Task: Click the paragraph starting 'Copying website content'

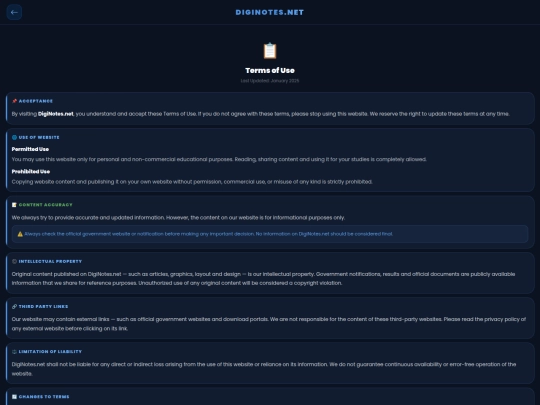Action: pyautogui.click(x=192, y=182)
